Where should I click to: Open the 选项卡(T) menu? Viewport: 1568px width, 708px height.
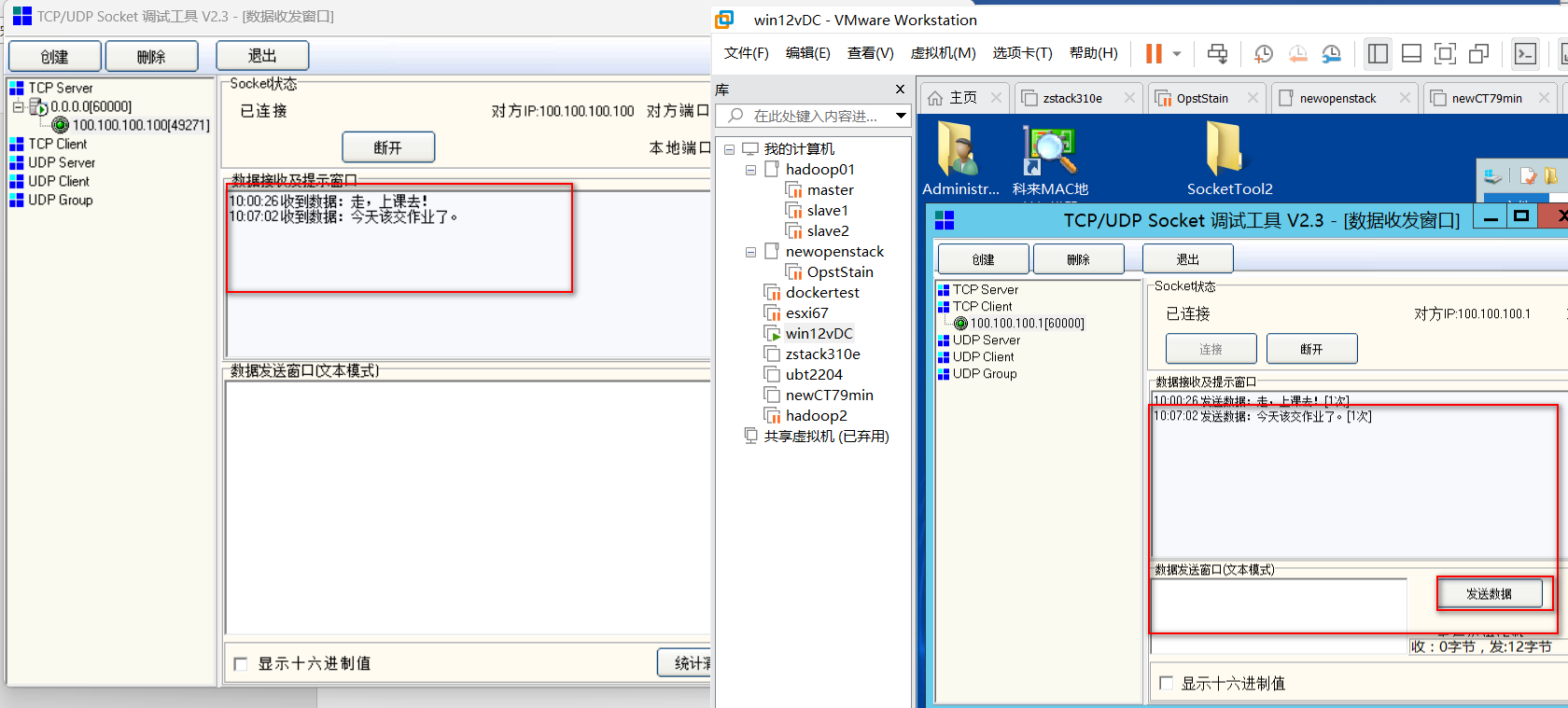click(x=1022, y=53)
